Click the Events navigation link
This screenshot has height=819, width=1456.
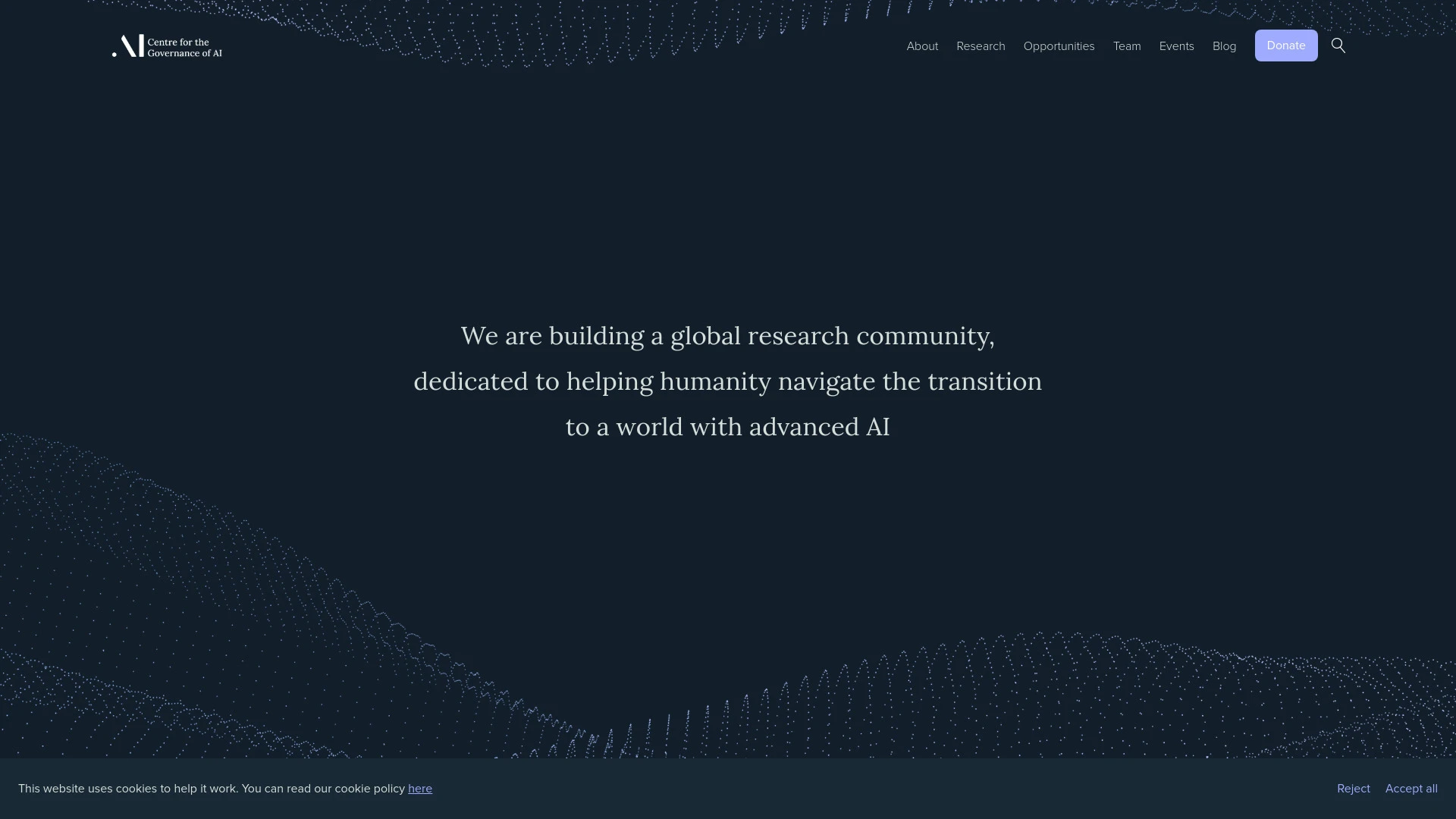[x=1176, y=45]
